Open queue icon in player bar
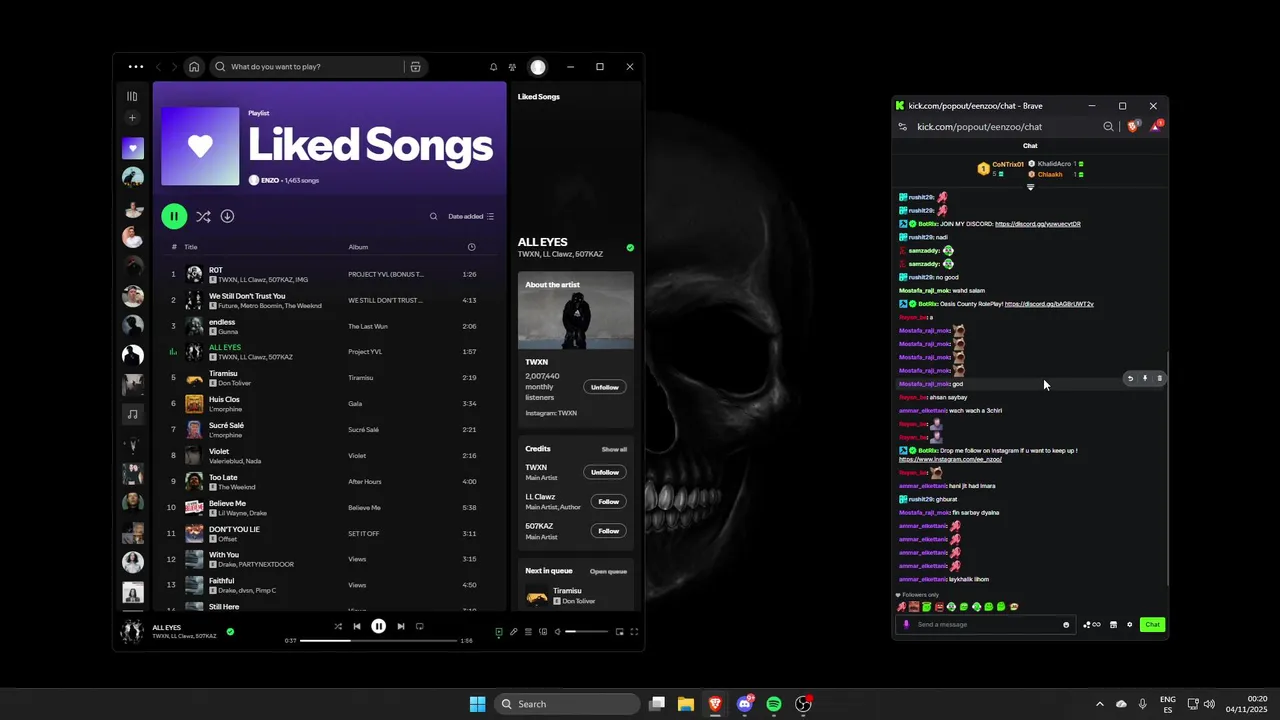 tap(528, 632)
